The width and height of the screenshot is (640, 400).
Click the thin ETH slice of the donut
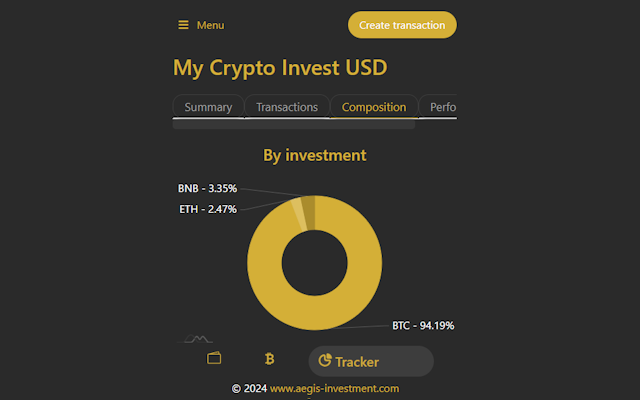tap(298, 212)
